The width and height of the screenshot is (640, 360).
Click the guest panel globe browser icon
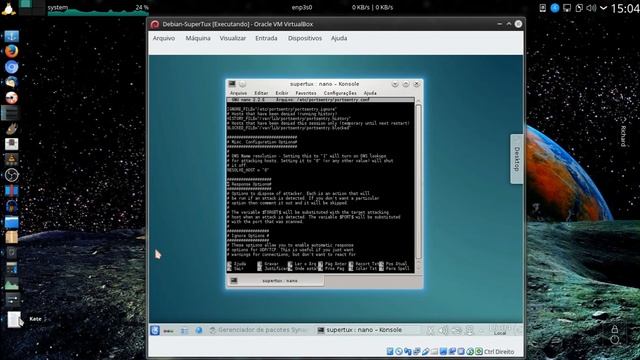coord(199,331)
